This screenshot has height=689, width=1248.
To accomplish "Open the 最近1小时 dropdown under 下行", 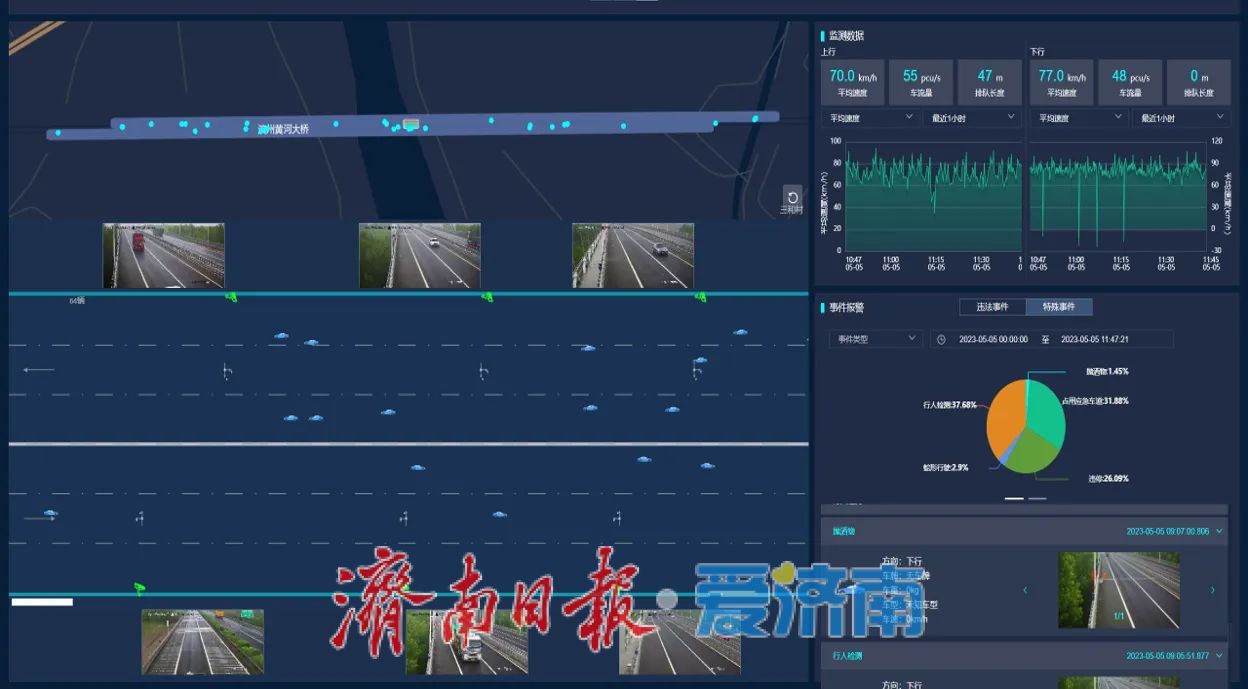I will (x=1182, y=118).
